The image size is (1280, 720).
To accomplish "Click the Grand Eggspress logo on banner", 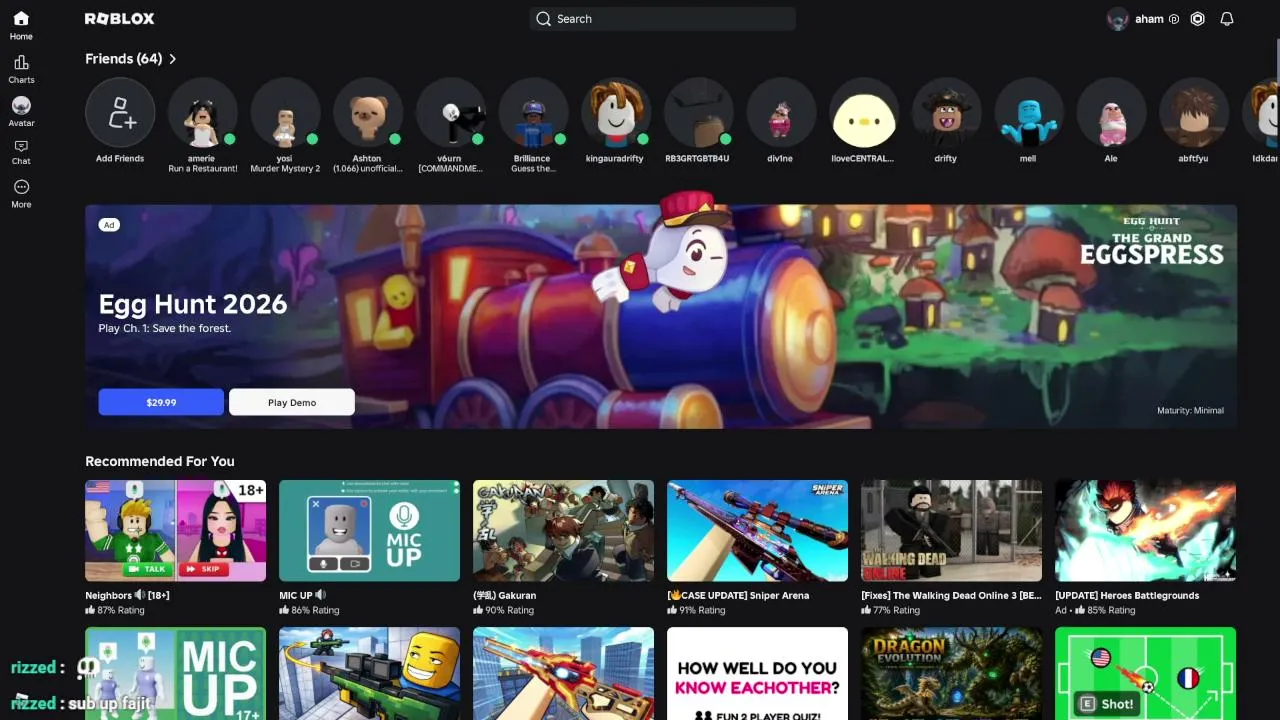I will (1152, 241).
